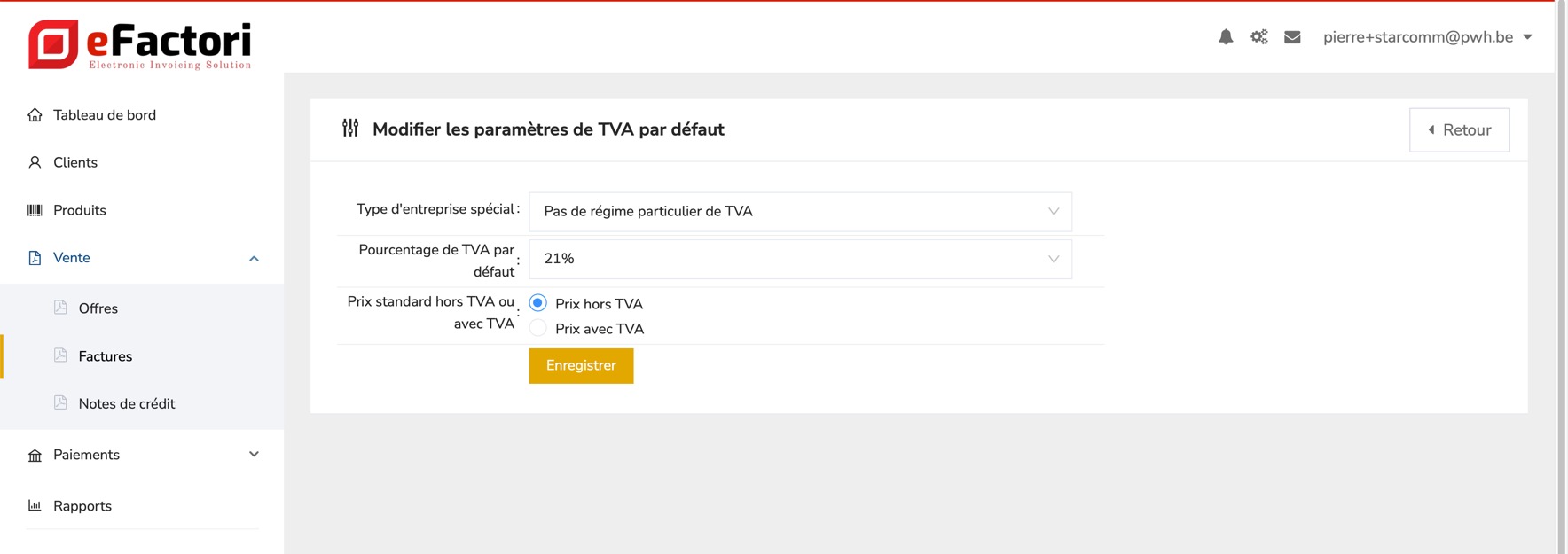
Task: Open the default TVA percentage dropdown
Action: coord(800,259)
